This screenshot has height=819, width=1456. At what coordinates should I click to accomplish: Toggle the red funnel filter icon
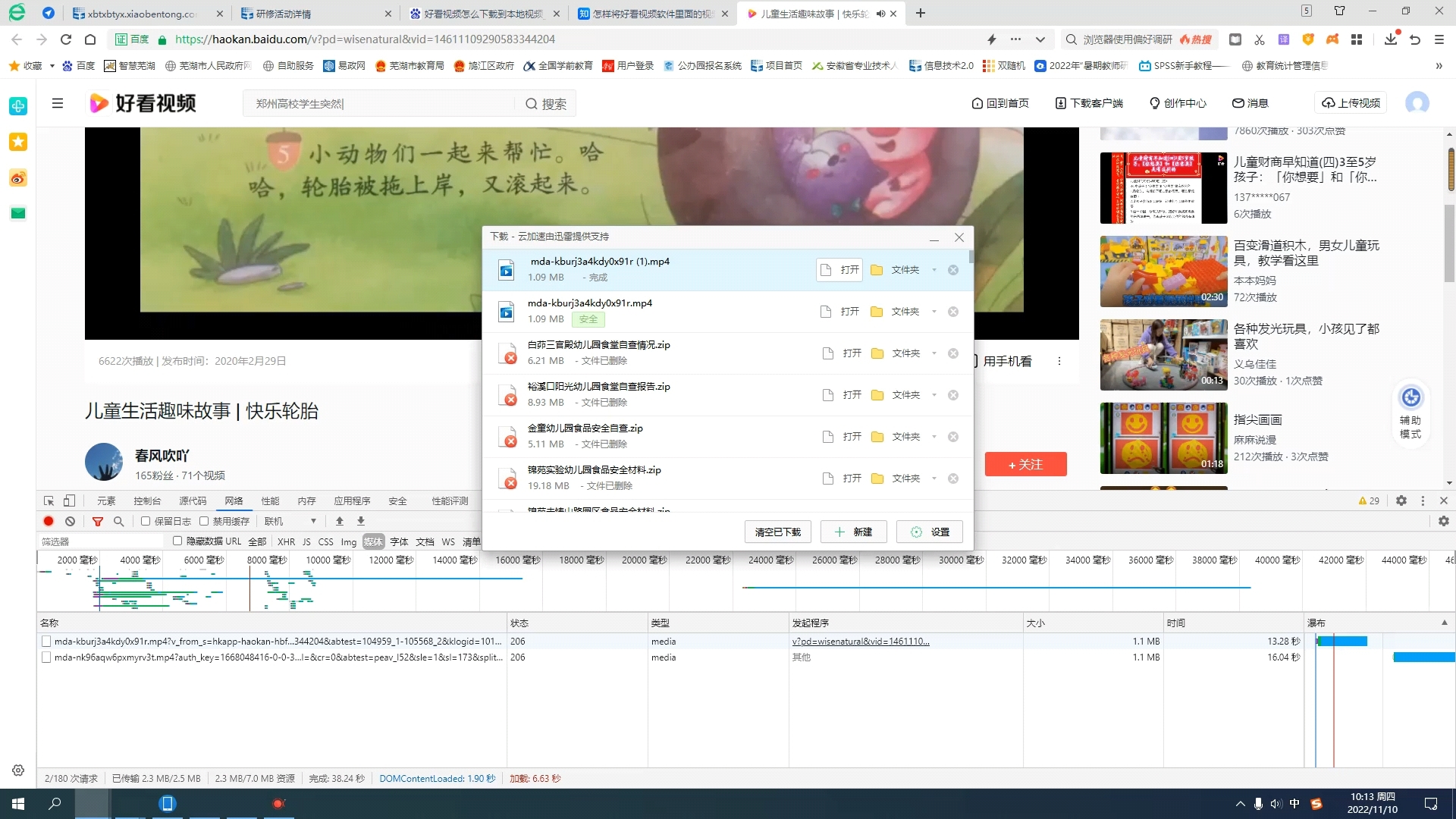tap(97, 521)
